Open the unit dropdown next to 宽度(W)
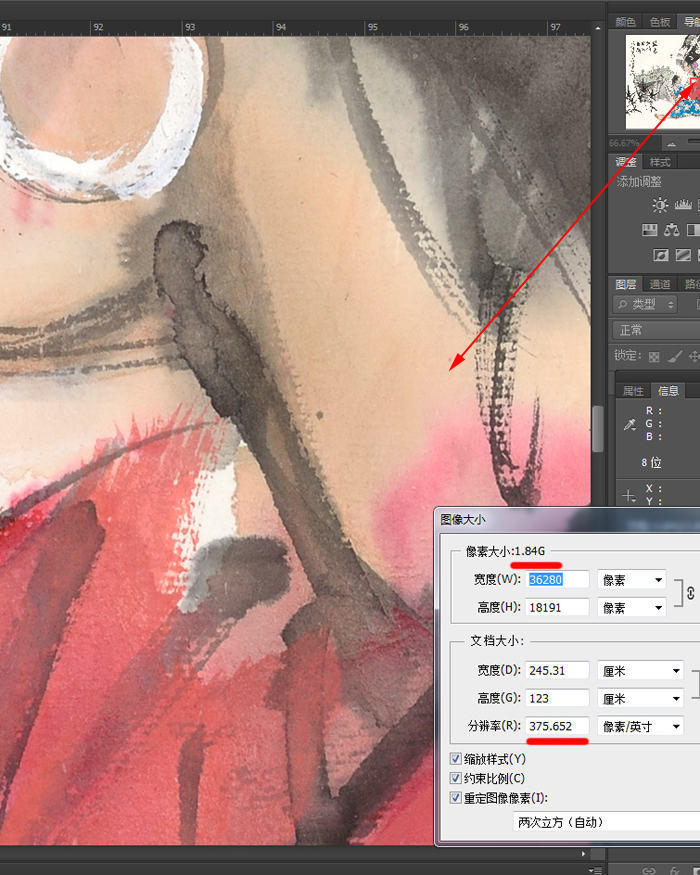The width and height of the screenshot is (700, 875). tap(632, 580)
